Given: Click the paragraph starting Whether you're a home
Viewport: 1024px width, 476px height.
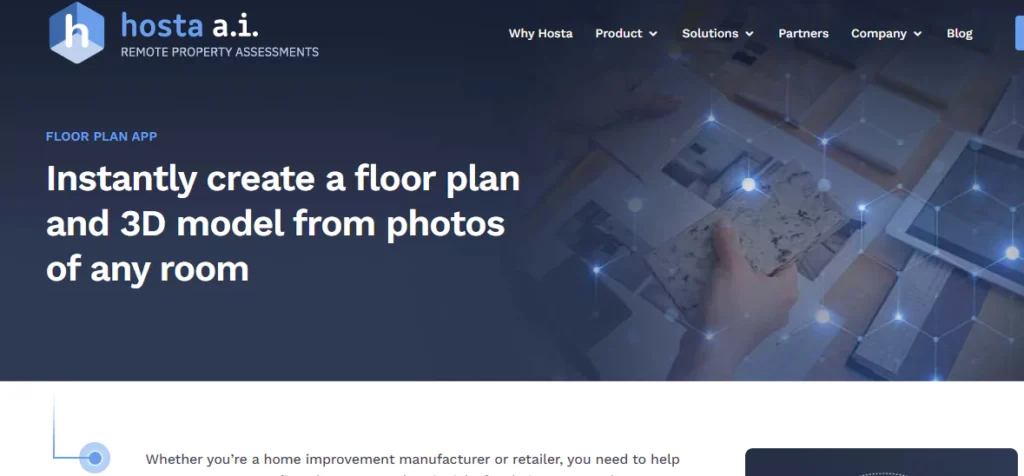Looking at the screenshot, I should (x=413, y=466).
